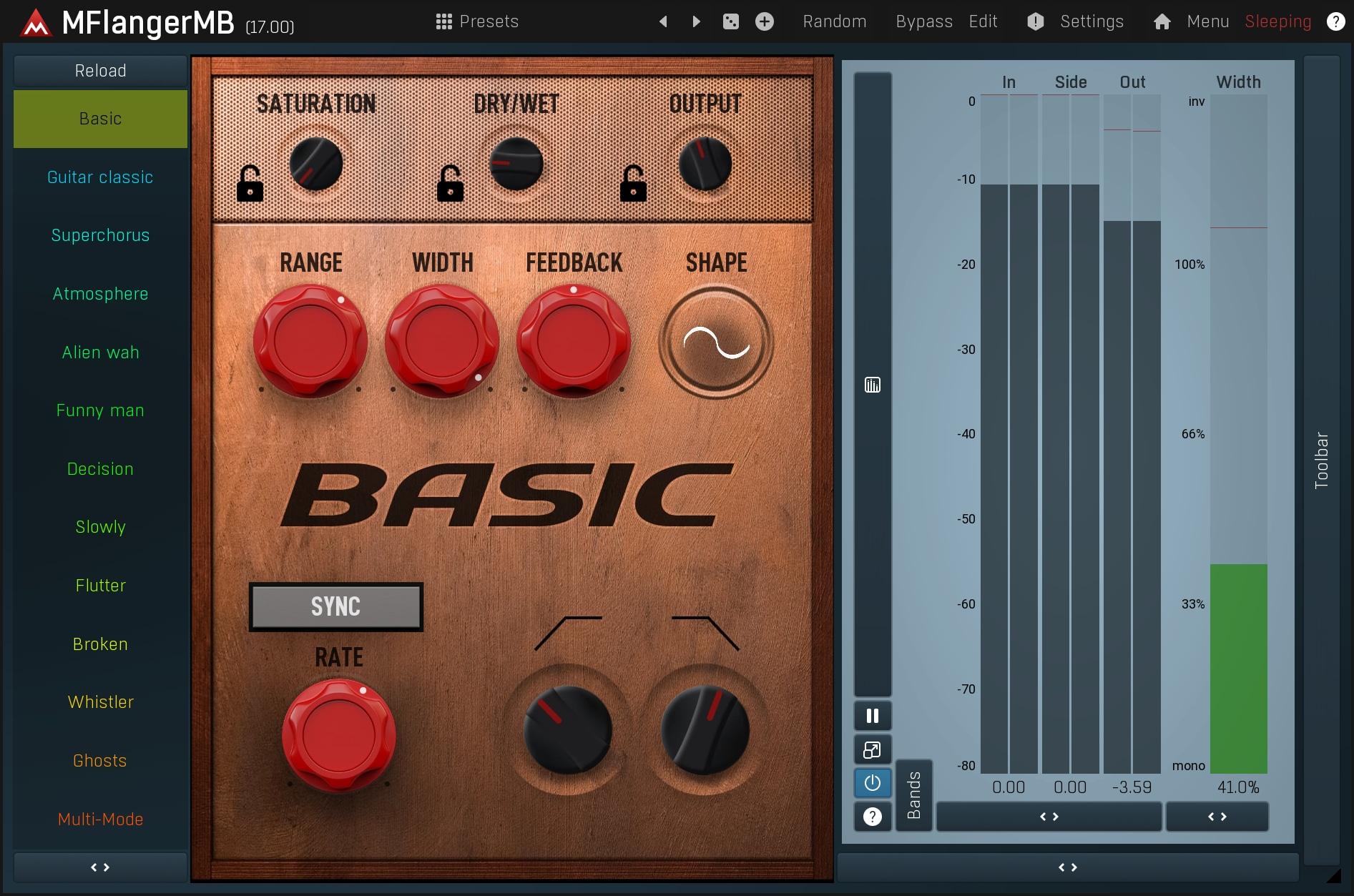Image resolution: width=1354 pixels, height=896 pixels.
Task: Click the previous preset arrow
Action: [x=663, y=21]
